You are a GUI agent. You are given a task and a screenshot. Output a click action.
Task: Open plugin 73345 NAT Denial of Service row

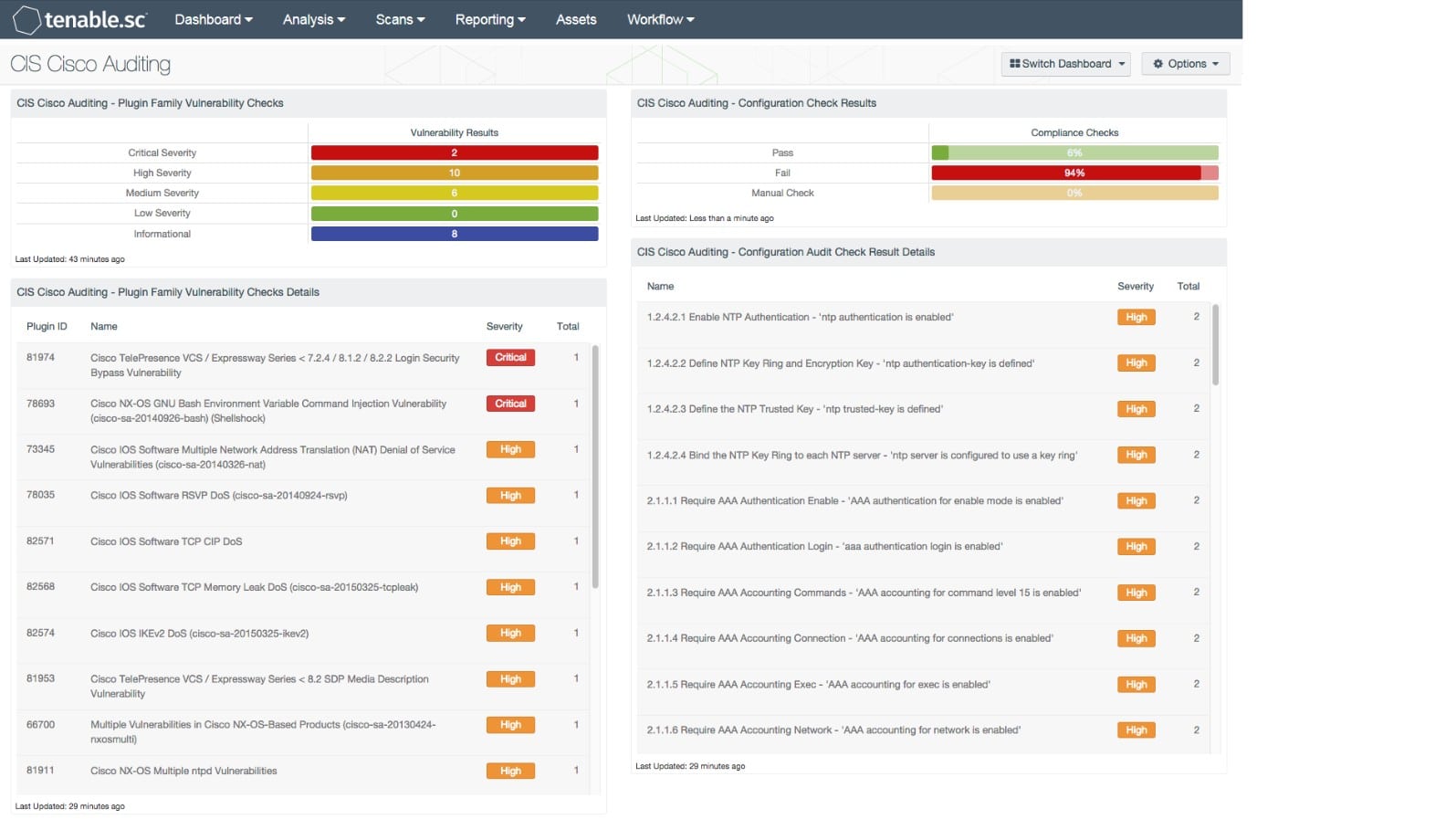[302, 457]
